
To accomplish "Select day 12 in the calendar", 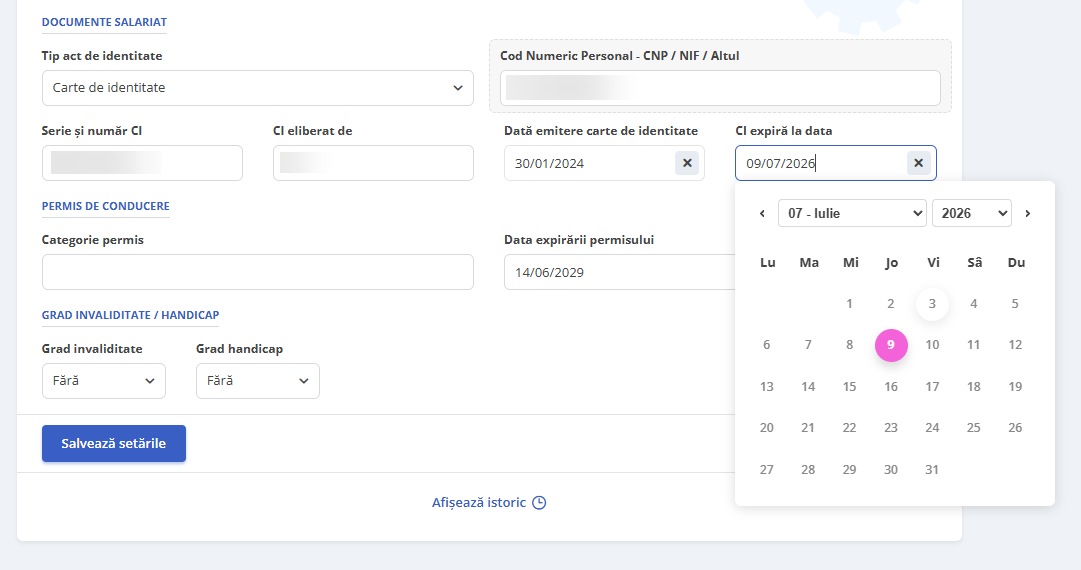I will tap(1015, 345).
